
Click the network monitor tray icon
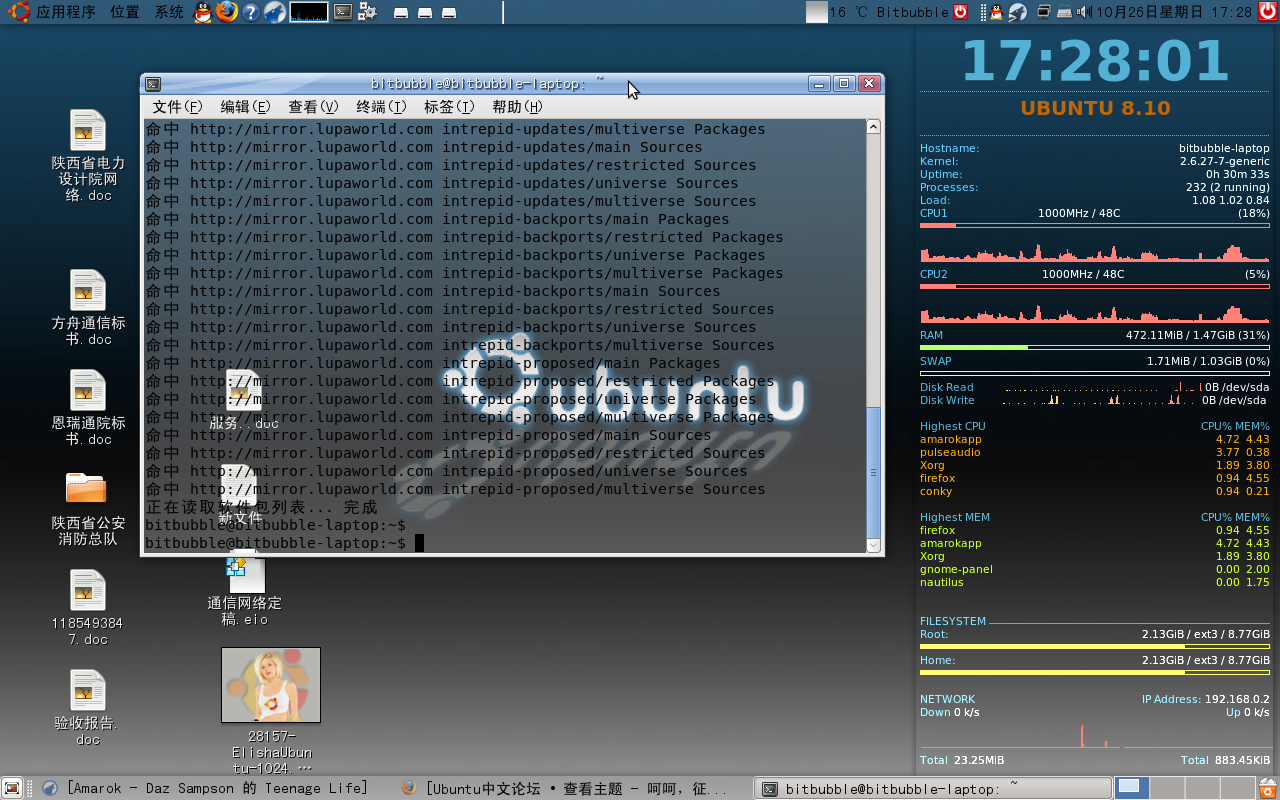[1044, 12]
